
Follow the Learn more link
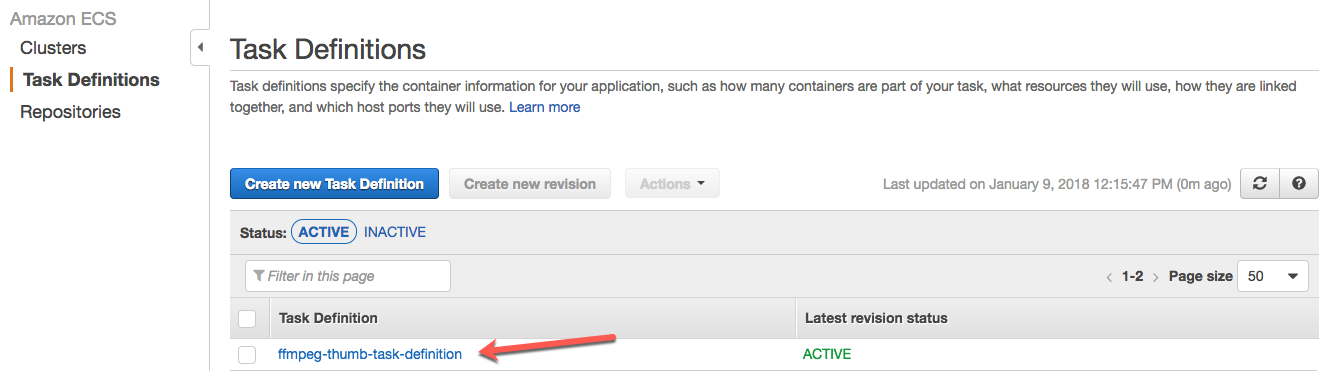pyautogui.click(x=544, y=107)
